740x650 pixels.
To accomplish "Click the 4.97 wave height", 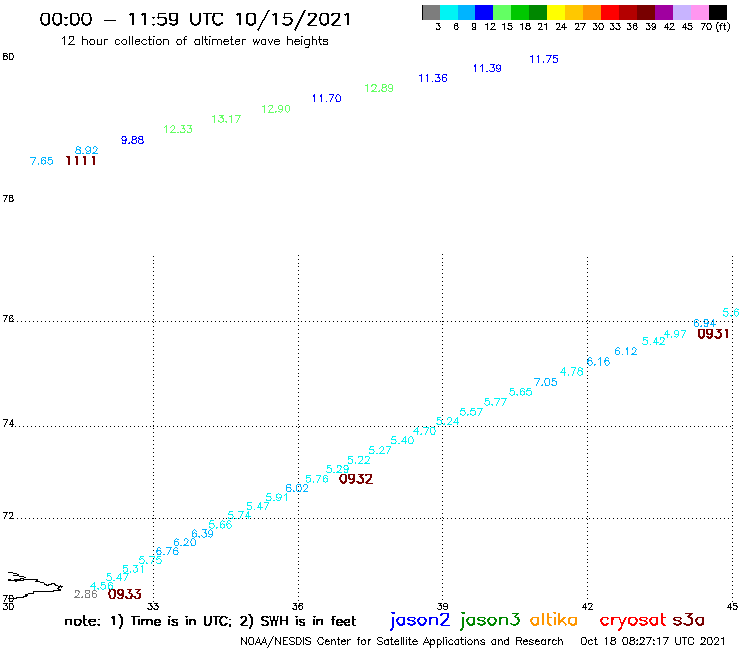I will [x=675, y=334].
